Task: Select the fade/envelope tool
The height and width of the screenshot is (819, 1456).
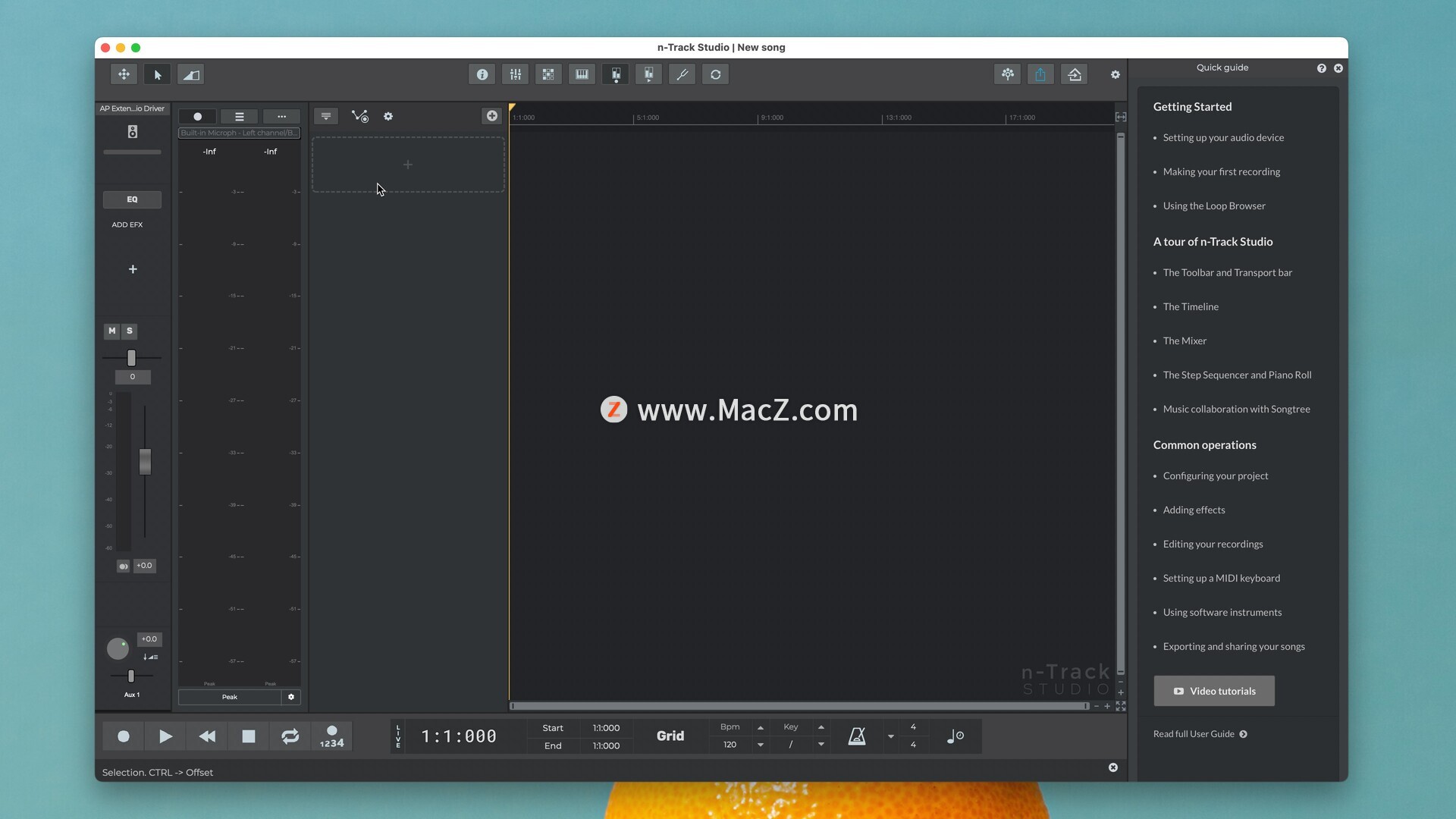Action: [191, 74]
